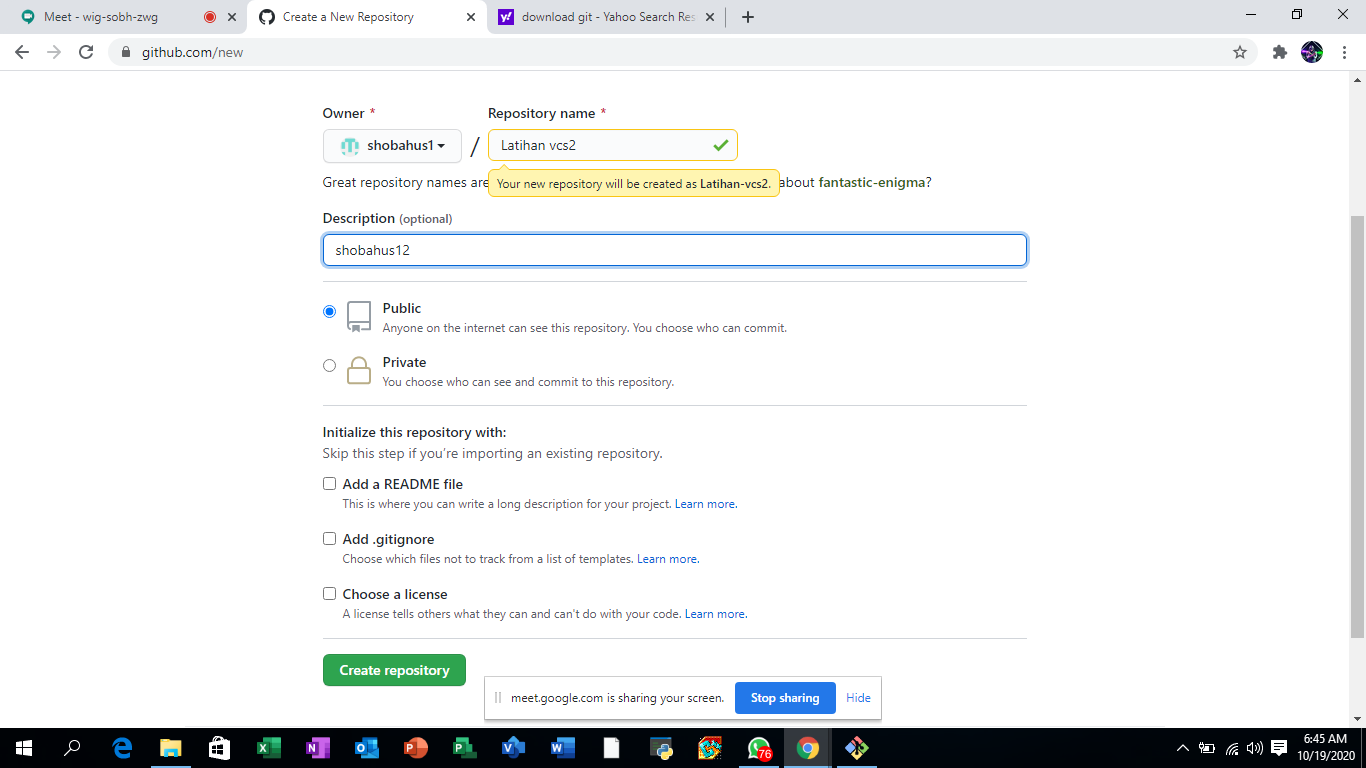
Task: Click the Chrome extensions puzzle icon
Action: pos(1280,52)
